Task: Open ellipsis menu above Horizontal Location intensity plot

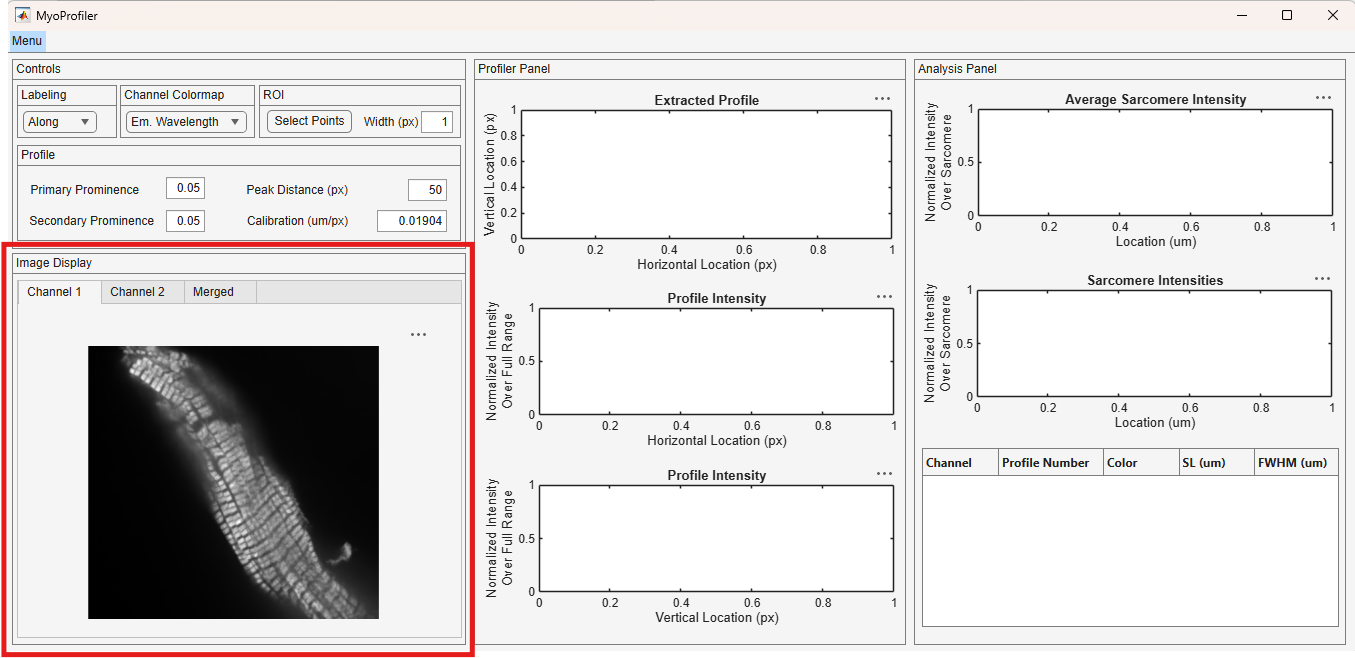Action: tap(884, 297)
